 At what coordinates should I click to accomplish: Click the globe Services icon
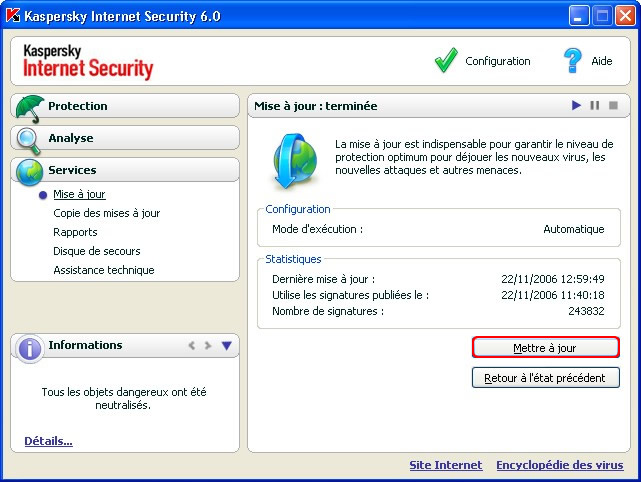[29, 172]
